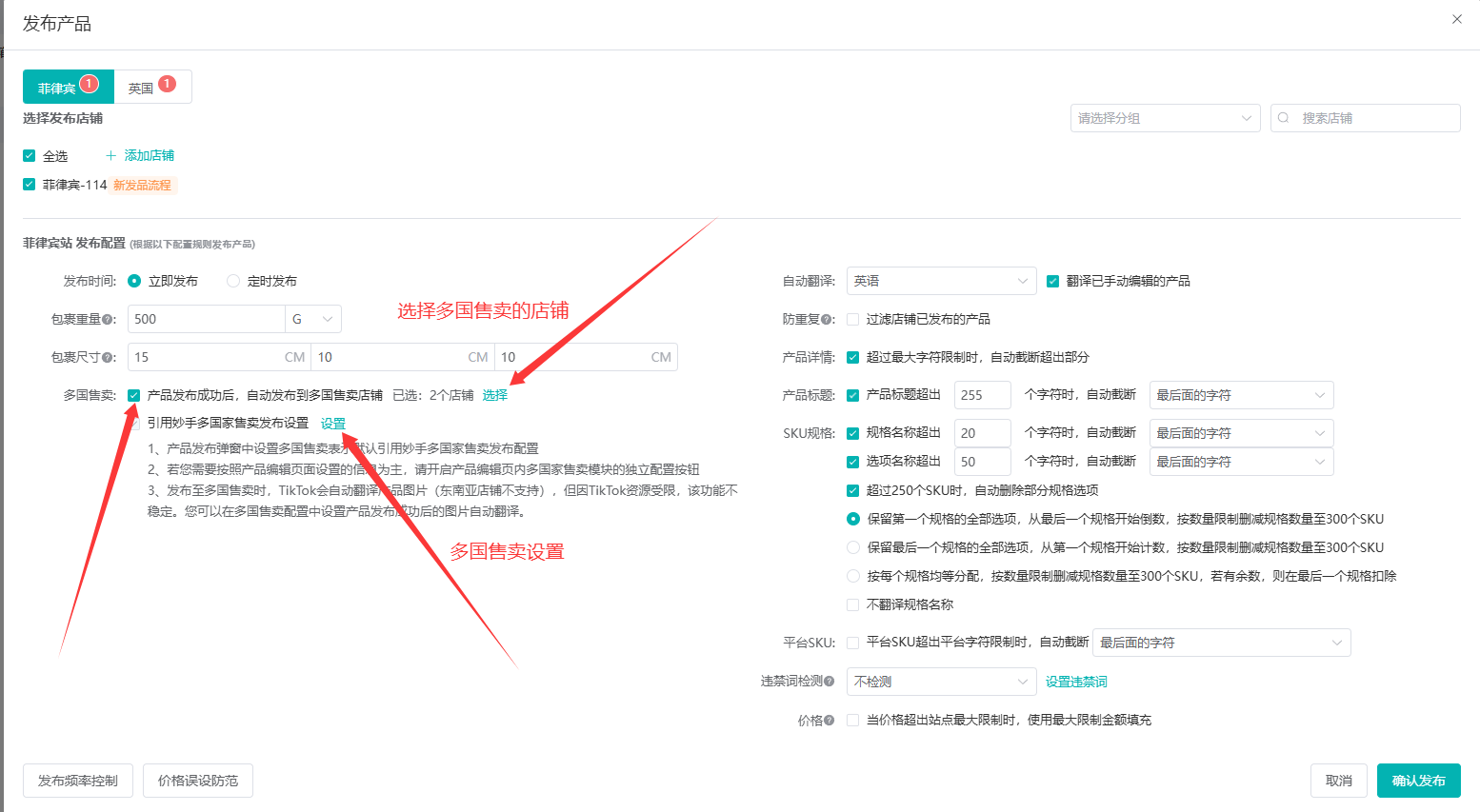1480x812 pixels.
Task: Click the 选项名称 character limit field 50
Action: [x=982, y=462]
